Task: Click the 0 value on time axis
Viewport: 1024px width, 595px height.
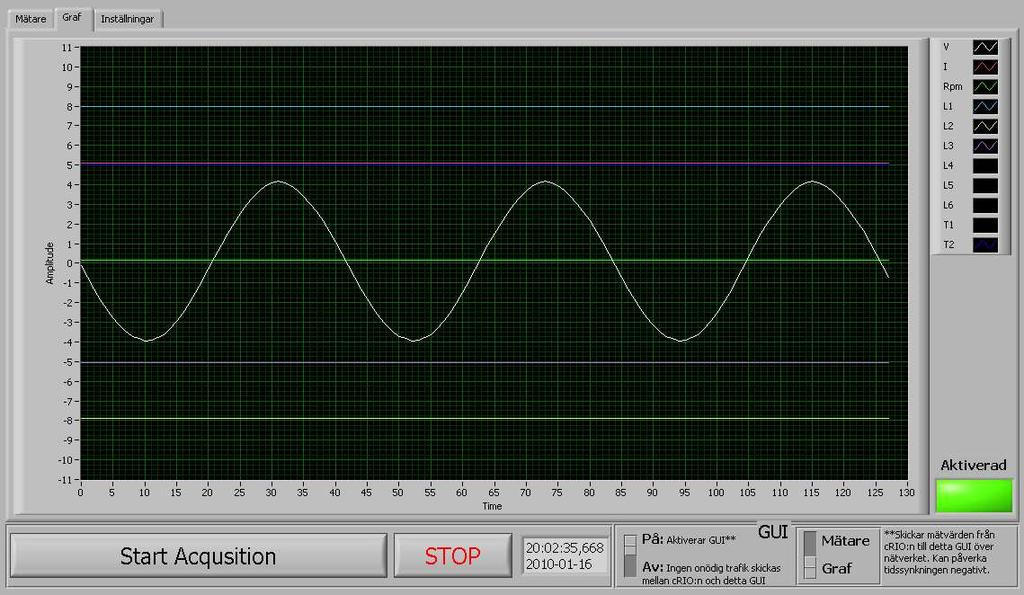Action: tap(80, 492)
